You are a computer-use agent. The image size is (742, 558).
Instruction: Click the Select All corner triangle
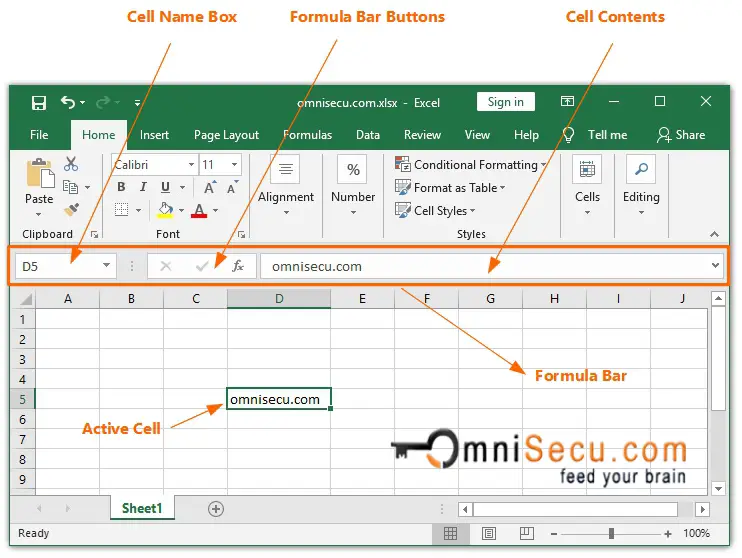25,299
